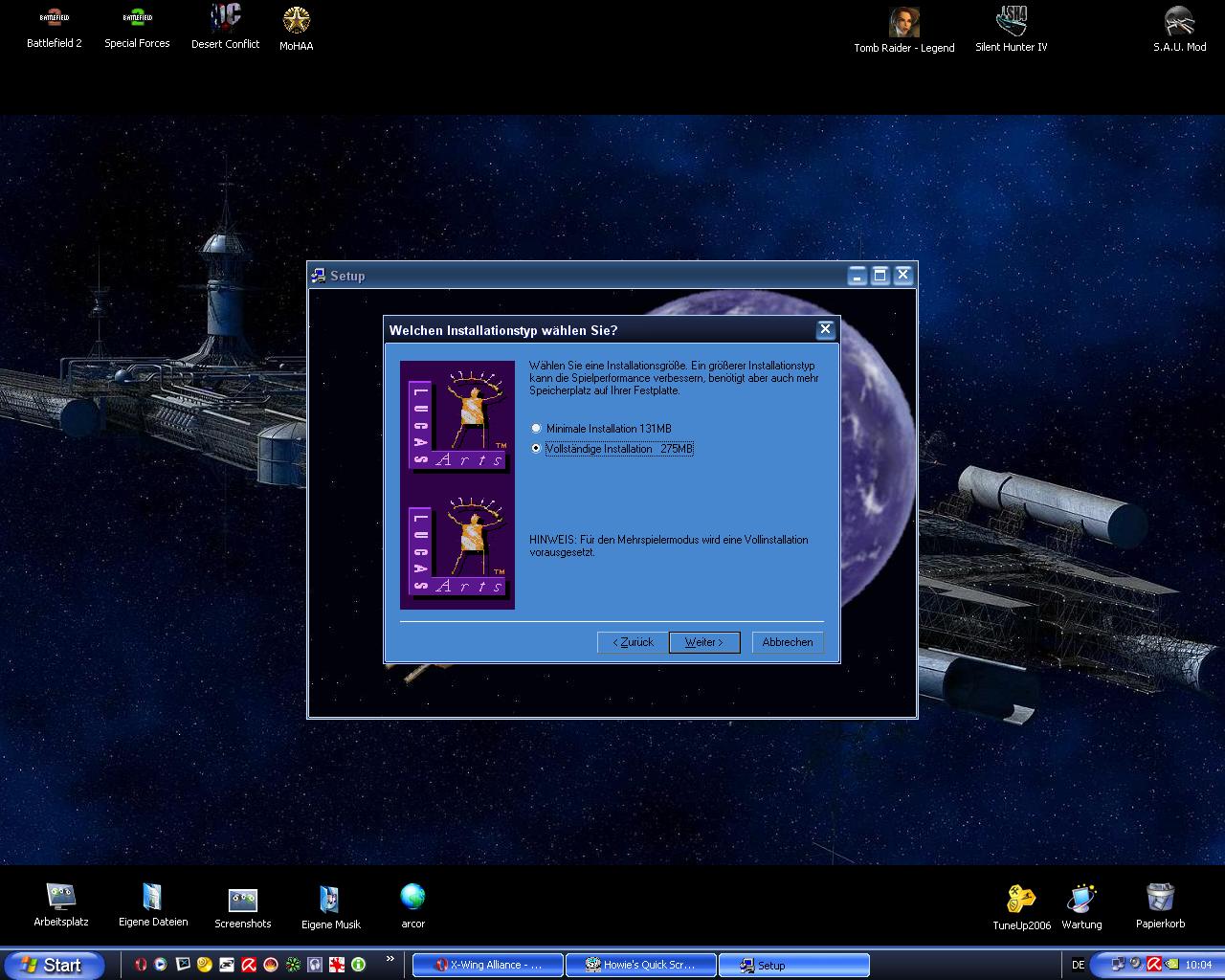Image resolution: width=1225 pixels, height=980 pixels.
Task: Open the S.A.U. Mod desktop icon
Action: (1179, 30)
